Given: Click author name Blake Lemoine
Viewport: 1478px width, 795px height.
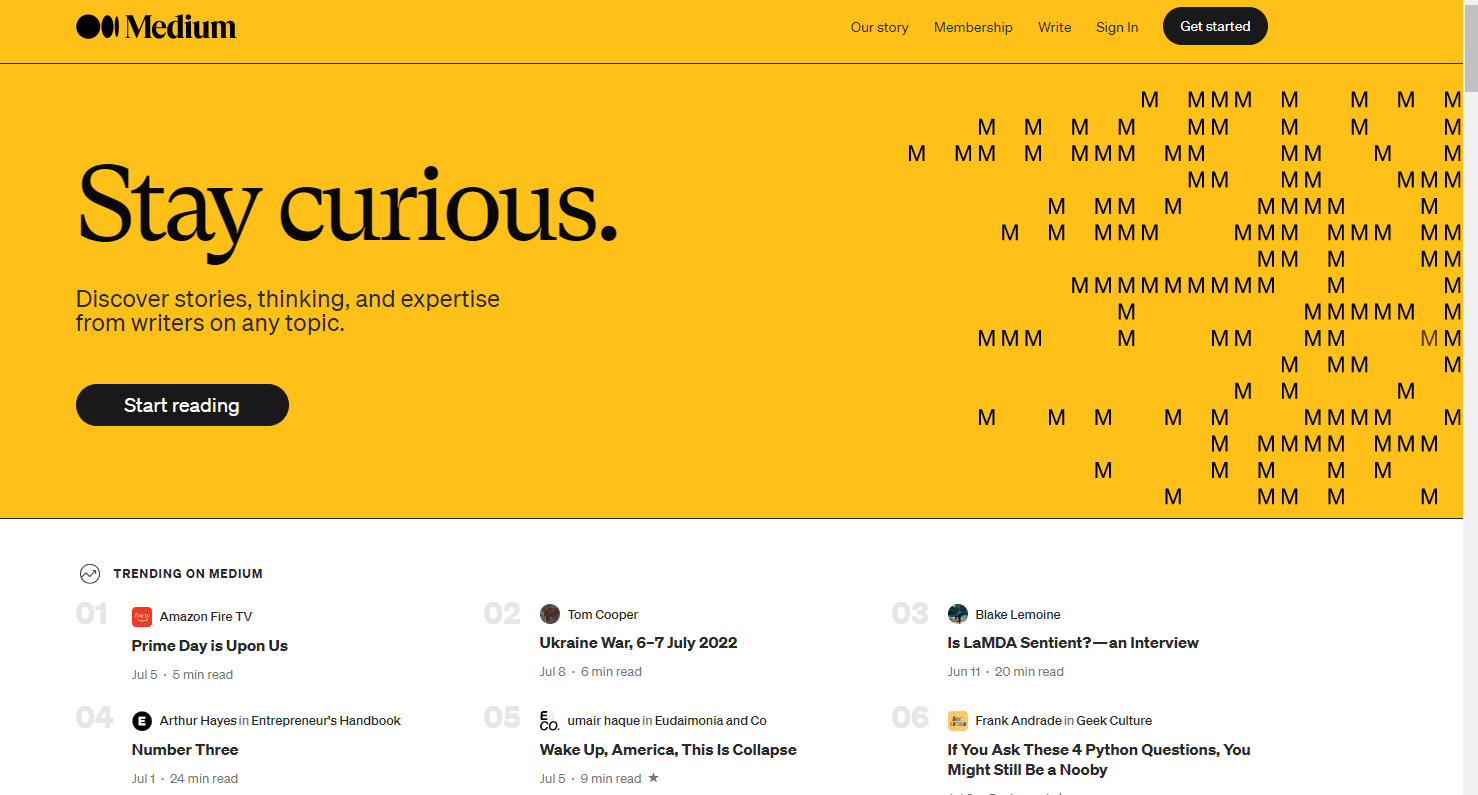Looking at the screenshot, I should 1018,615.
